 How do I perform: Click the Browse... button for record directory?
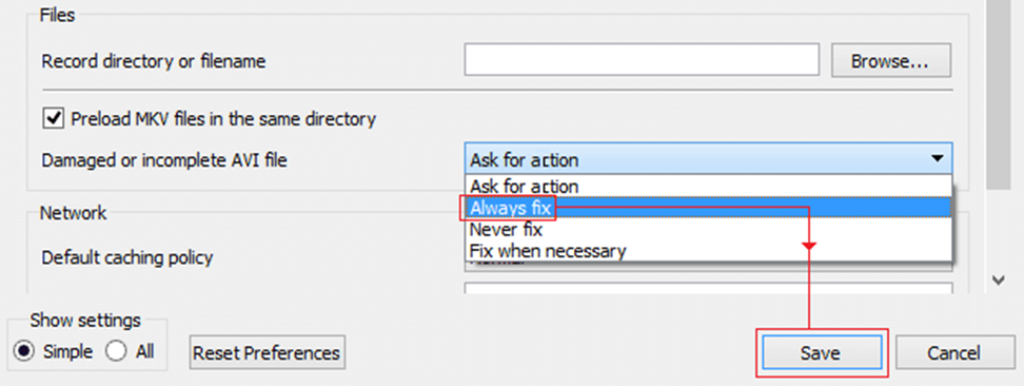890,61
